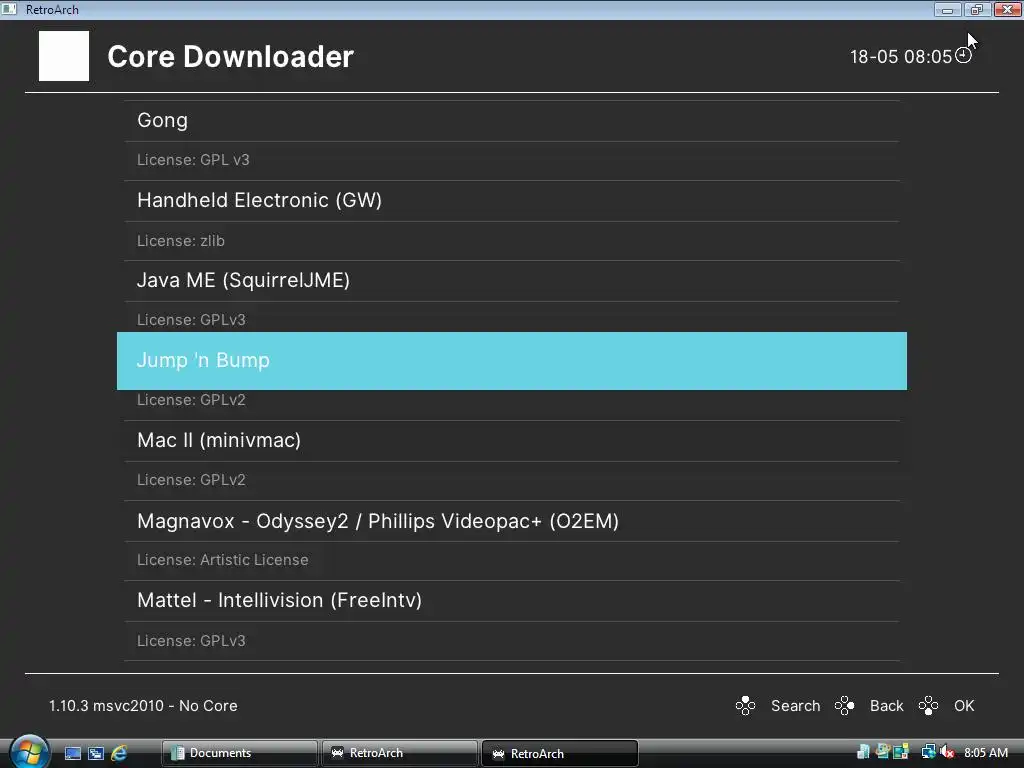
Task: Minimize the RetroArch window
Action: pyautogui.click(x=948, y=9)
